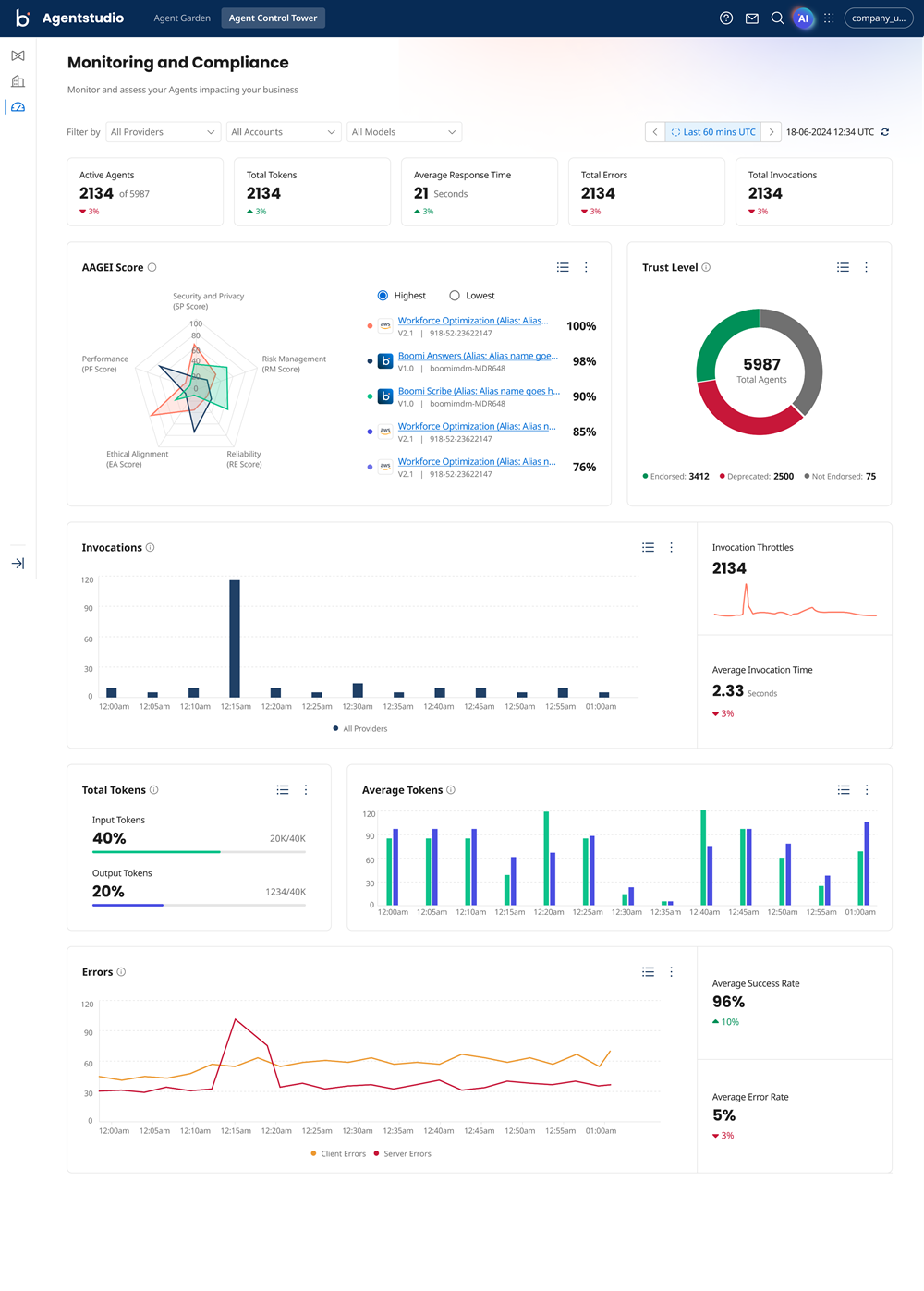Click the help question mark icon

pyautogui.click(x=725, y=18)
